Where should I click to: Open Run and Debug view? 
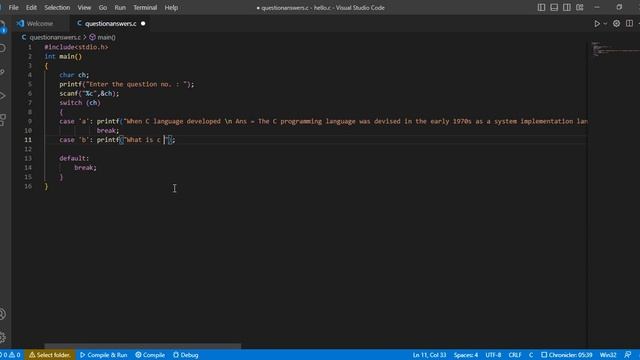pyautogui.click(x=3, y=96)
